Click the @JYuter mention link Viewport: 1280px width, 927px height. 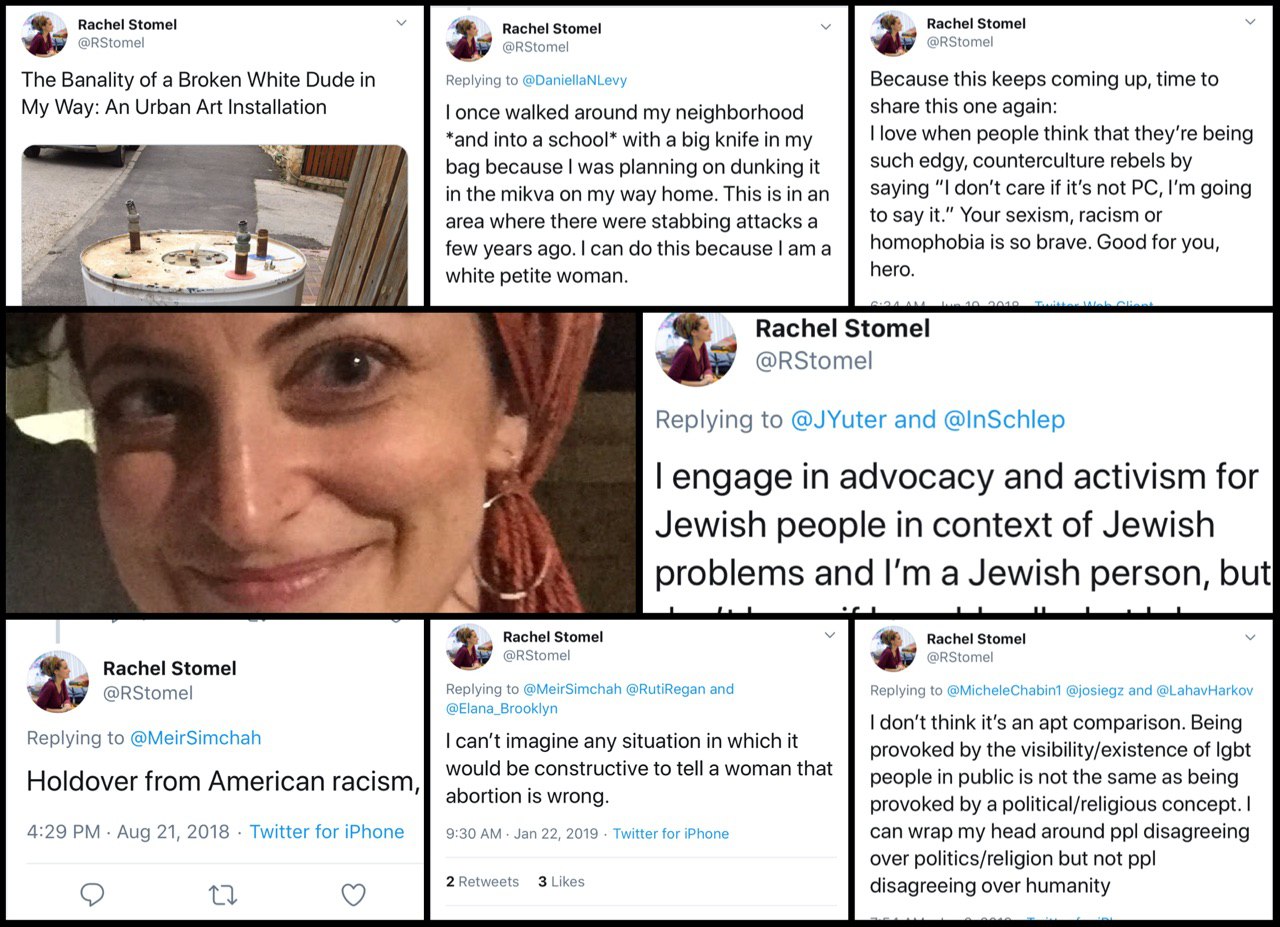coord(838,420)
